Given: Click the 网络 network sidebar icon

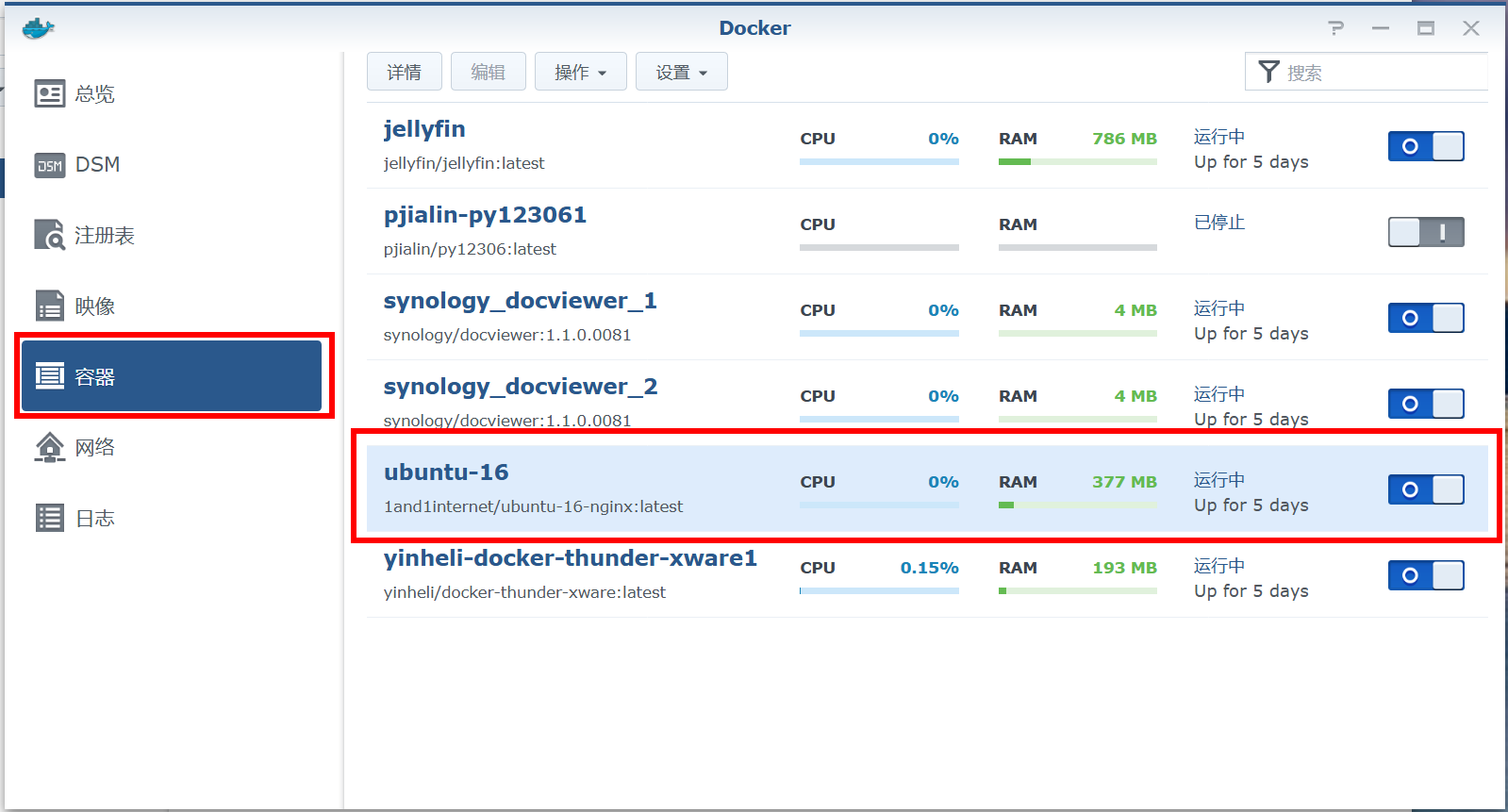Looking at the screenshot, I should pyautogui.click(x=50, y=447).
